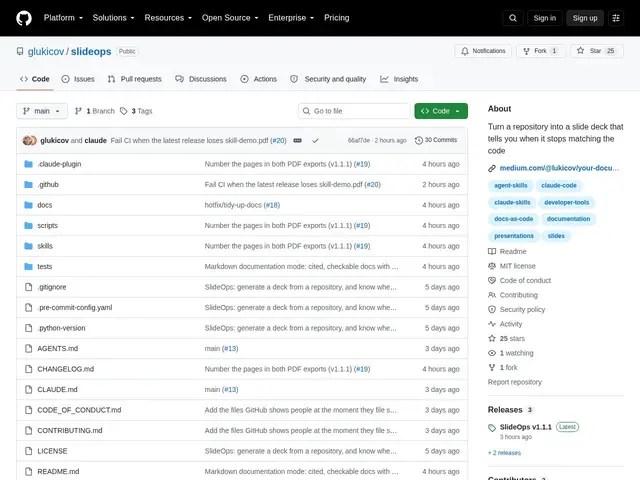Open the AGENTS.md file
The height and width of the screenshot is (480, 640).
tap(58, 349)
